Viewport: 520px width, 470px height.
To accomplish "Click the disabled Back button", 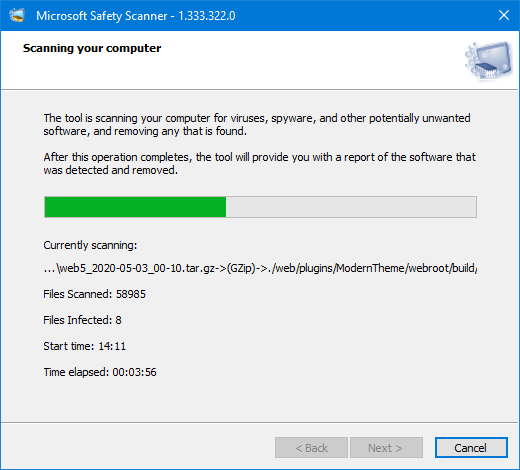I will pyautogui.click(x=311, y=448).
